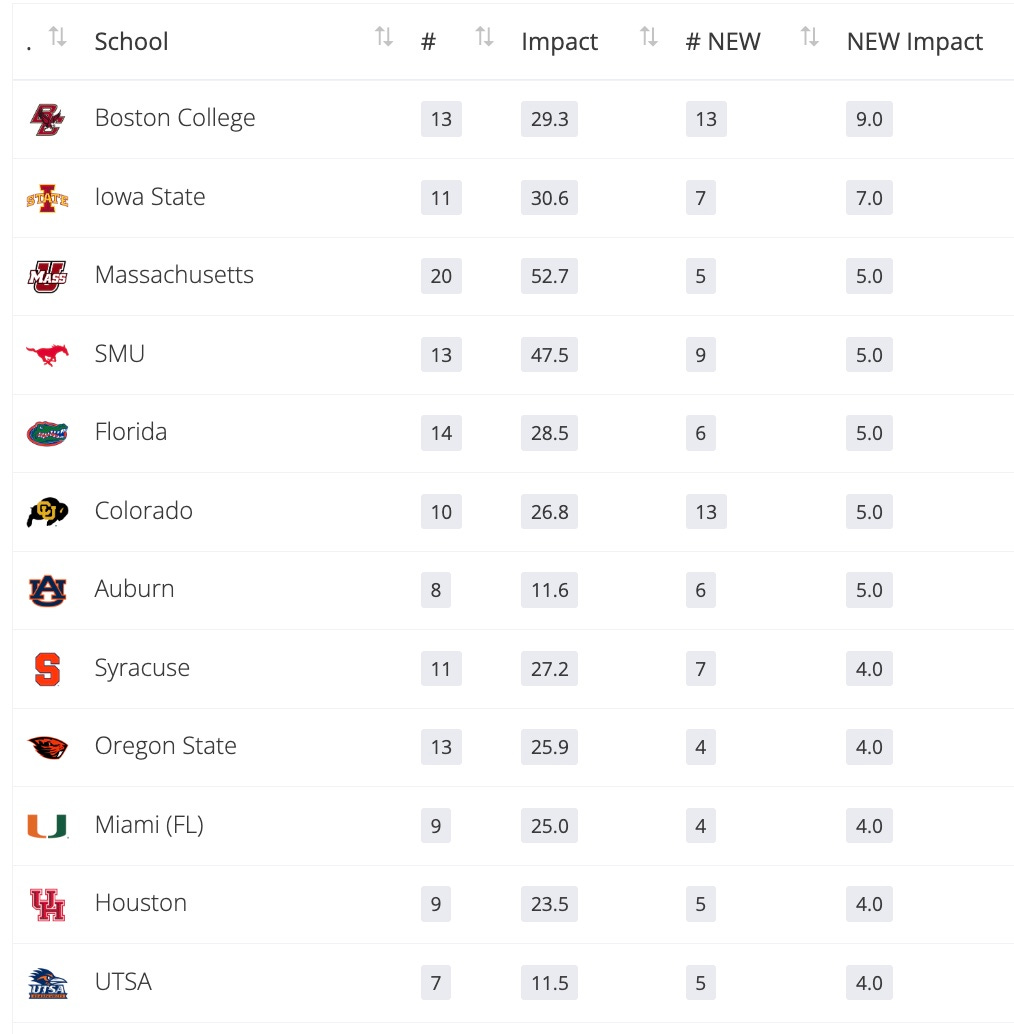Click Boston College NEW Impact 9.0 badge
The image size is (1014, 1034).
point(869,120)
